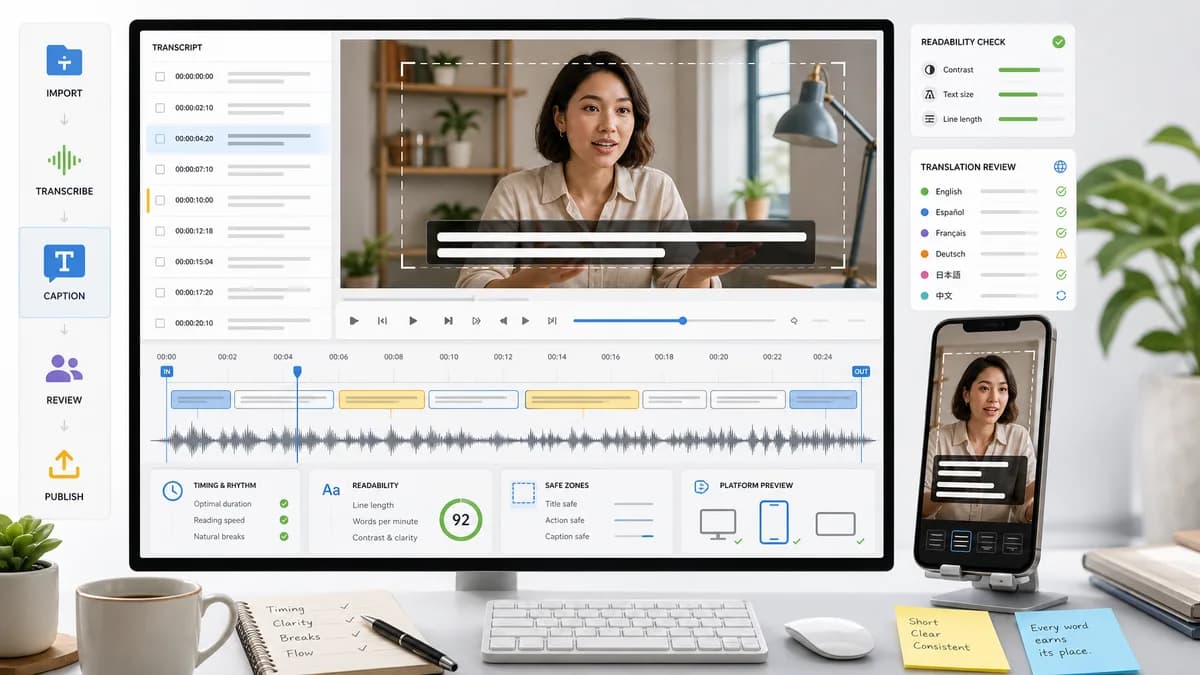Click the Contrast icon in Readability Check

point(929,70)
